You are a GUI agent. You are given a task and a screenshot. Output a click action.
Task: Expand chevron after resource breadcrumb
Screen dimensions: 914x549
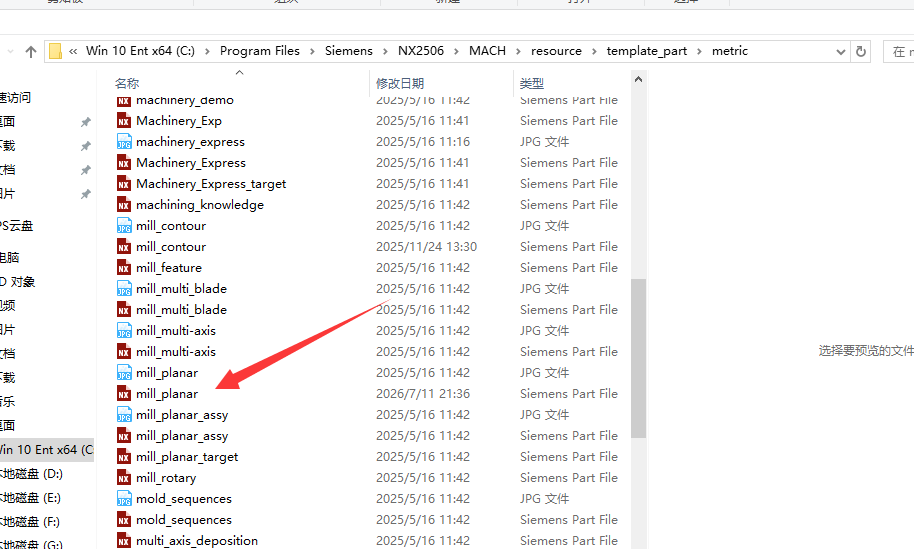tap(594, 51)
